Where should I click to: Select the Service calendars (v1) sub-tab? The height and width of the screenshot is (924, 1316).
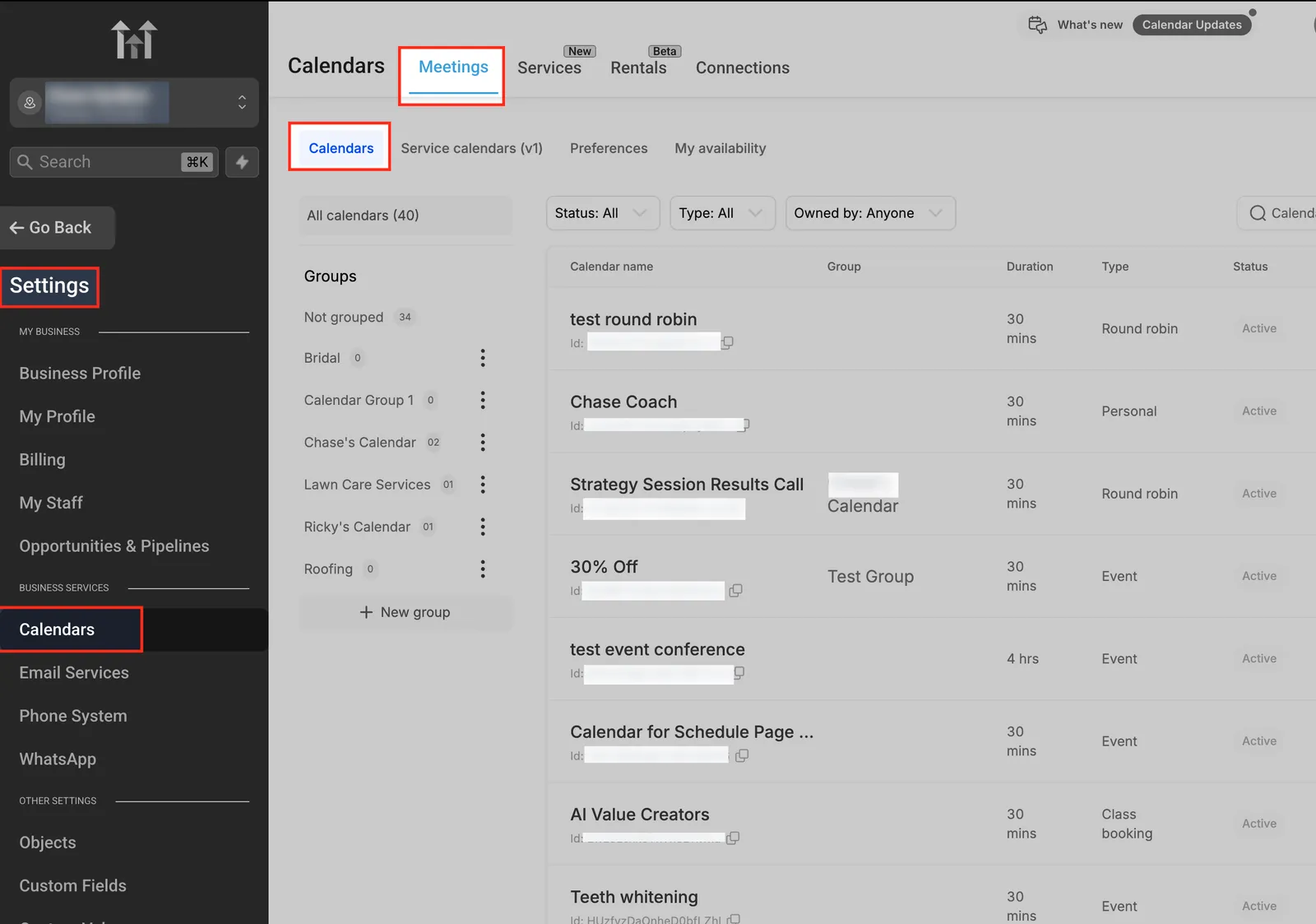point(471,148)
